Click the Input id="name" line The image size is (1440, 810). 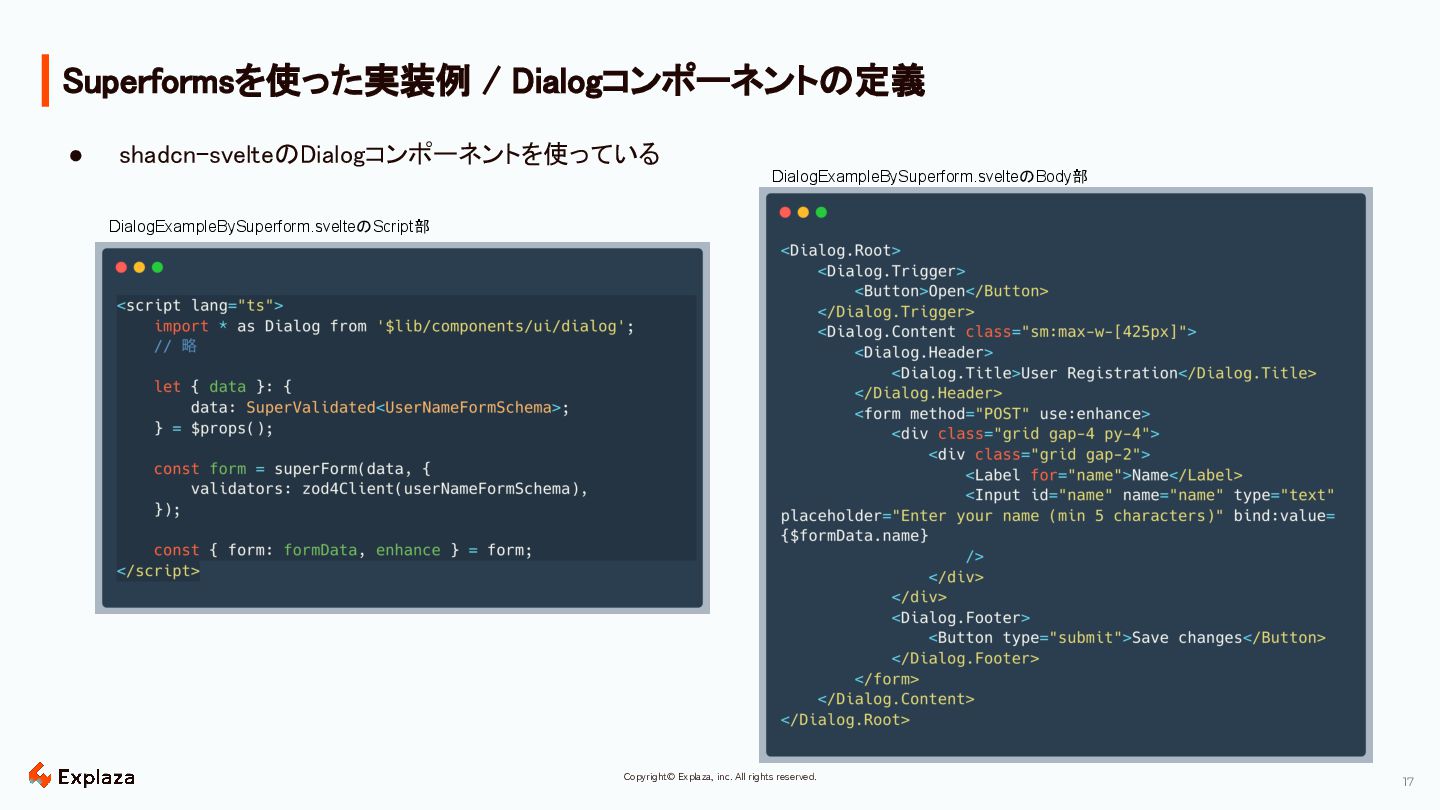pyautogui.click(x=1151, y=495)
